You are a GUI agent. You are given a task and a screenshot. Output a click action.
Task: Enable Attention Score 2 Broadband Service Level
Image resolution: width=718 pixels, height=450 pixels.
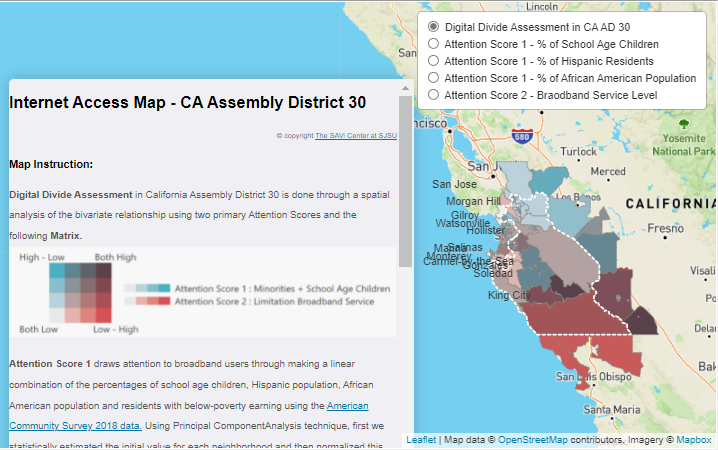click(x=433, y=94)
